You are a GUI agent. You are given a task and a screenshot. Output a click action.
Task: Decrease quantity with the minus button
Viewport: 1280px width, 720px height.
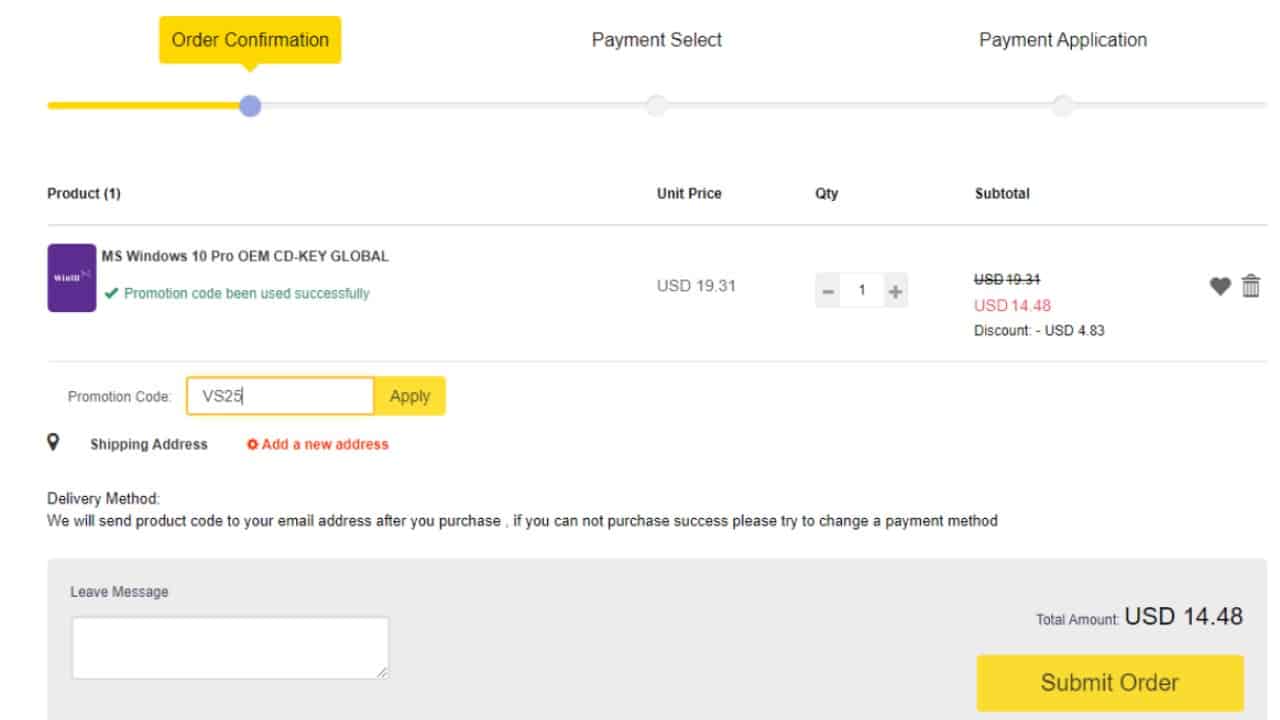[x=828, y=291]
